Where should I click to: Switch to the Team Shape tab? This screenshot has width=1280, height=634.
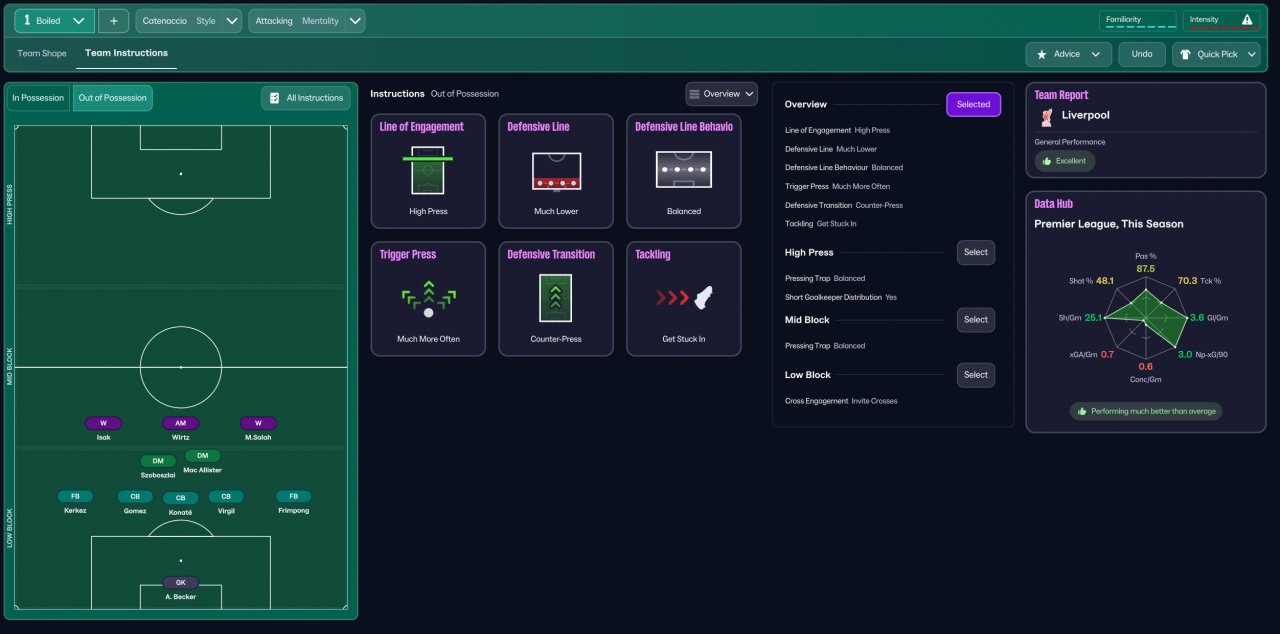click(x=42, y=53)
